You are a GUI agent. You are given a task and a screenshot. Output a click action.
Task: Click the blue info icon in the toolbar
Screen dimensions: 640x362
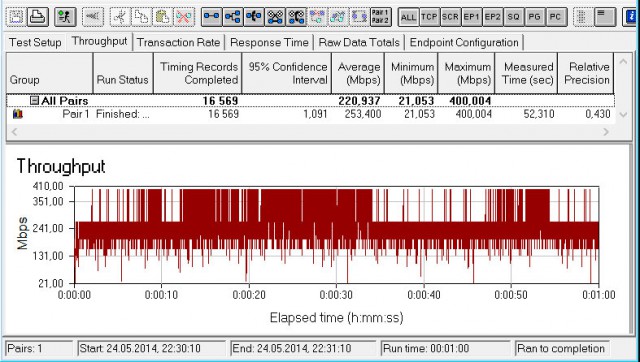click(631, 17)
